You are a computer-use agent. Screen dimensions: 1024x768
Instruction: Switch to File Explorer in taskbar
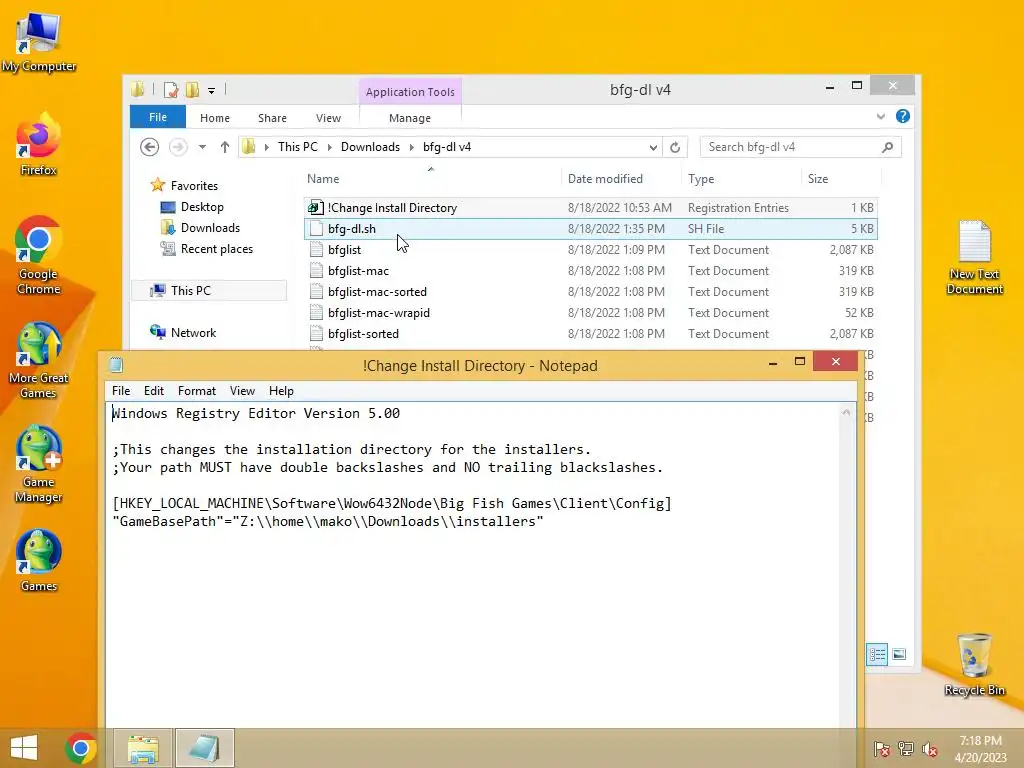(143, 748)
